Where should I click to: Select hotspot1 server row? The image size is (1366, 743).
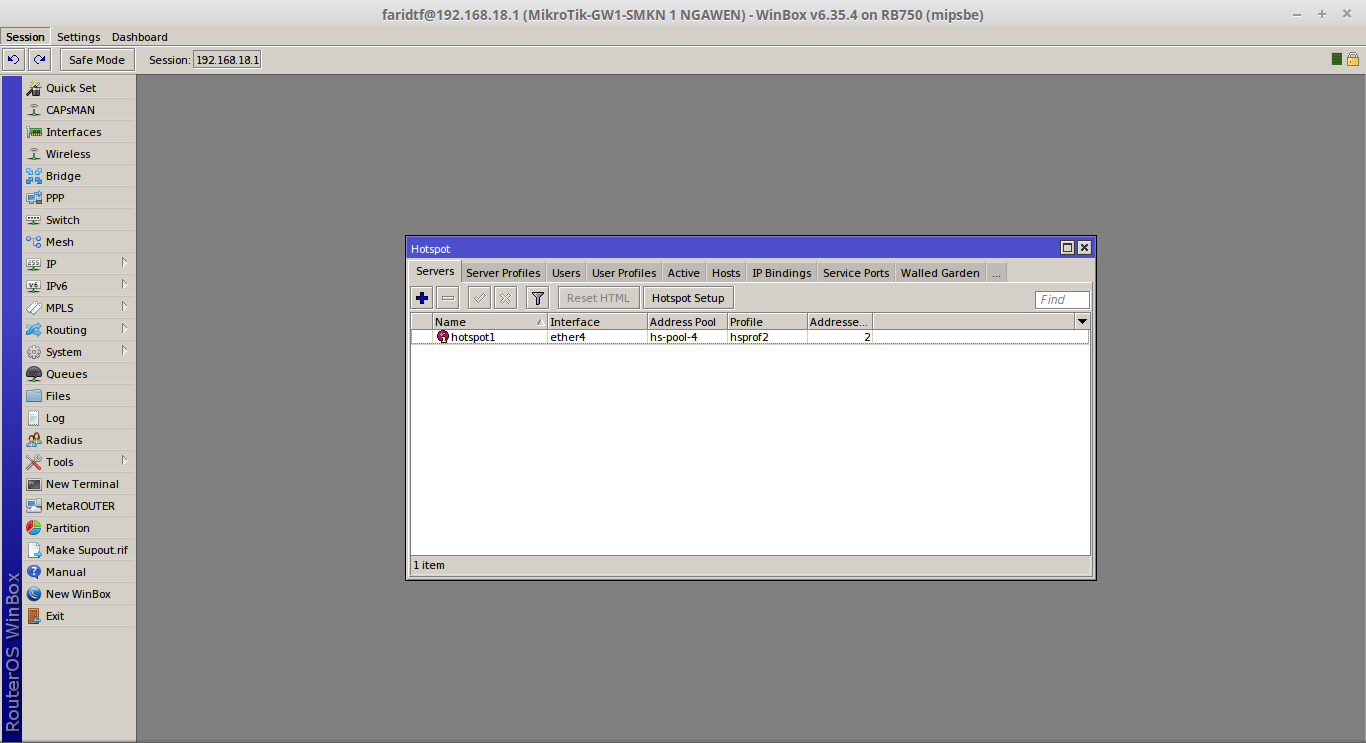[750, 337]
